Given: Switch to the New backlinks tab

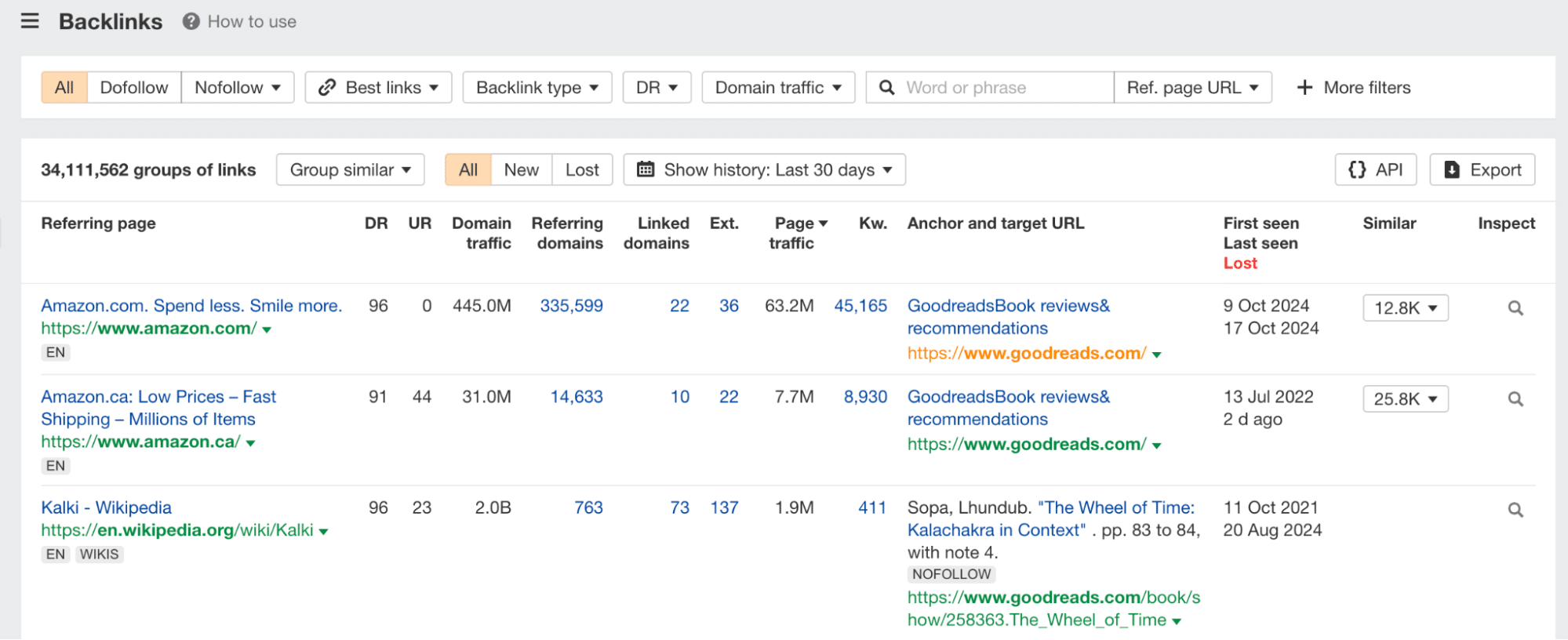Looking at the screenshot, I should click(x=522, y=170).
